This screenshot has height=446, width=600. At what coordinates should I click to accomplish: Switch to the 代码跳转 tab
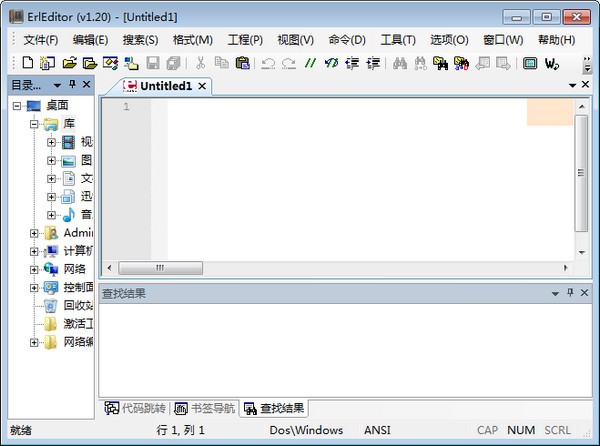(x=135, y=408)
